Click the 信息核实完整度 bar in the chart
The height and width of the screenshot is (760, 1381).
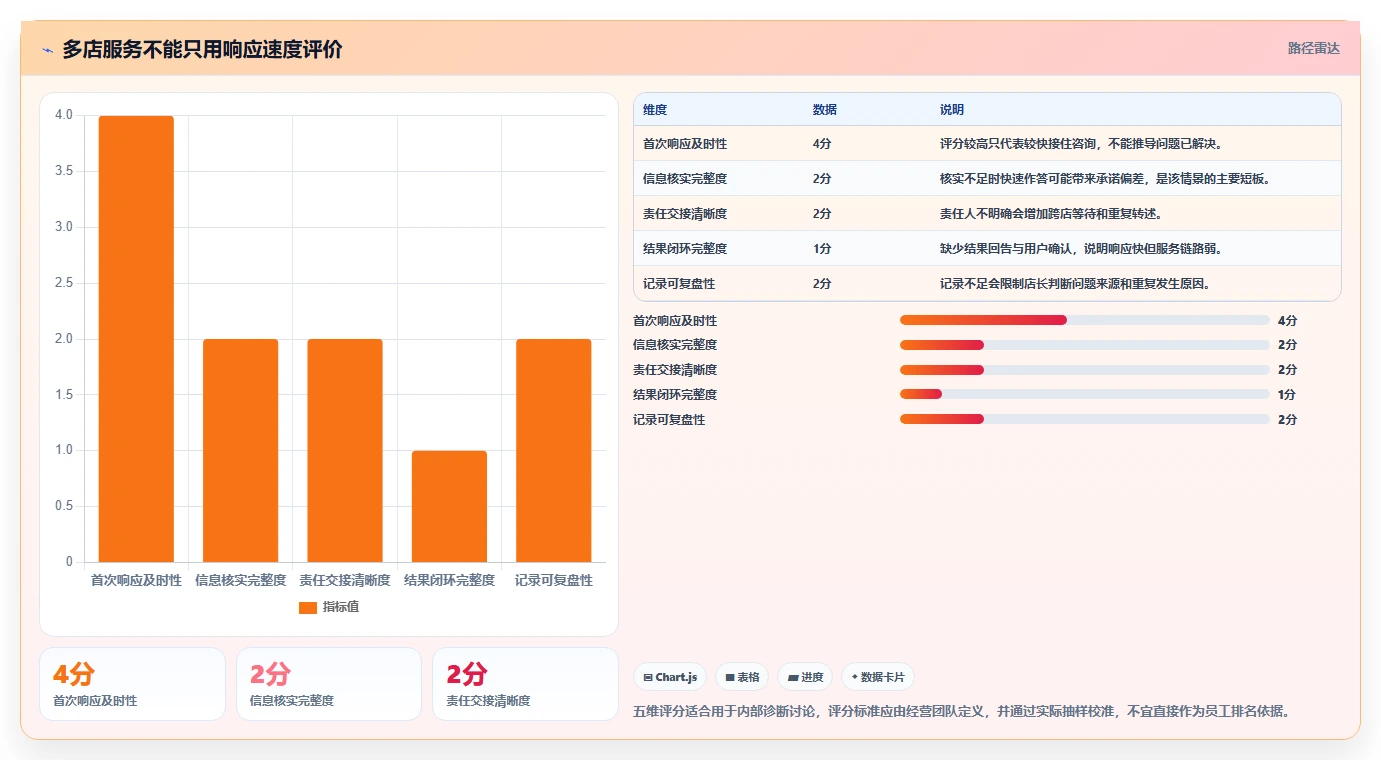(x=240, y=450)
